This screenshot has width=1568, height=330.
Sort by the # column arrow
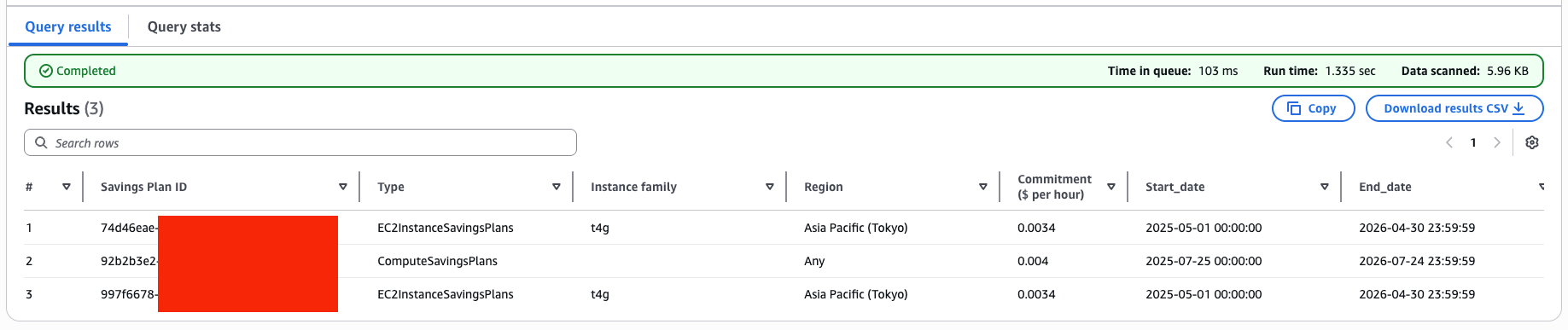click(67, 187)
